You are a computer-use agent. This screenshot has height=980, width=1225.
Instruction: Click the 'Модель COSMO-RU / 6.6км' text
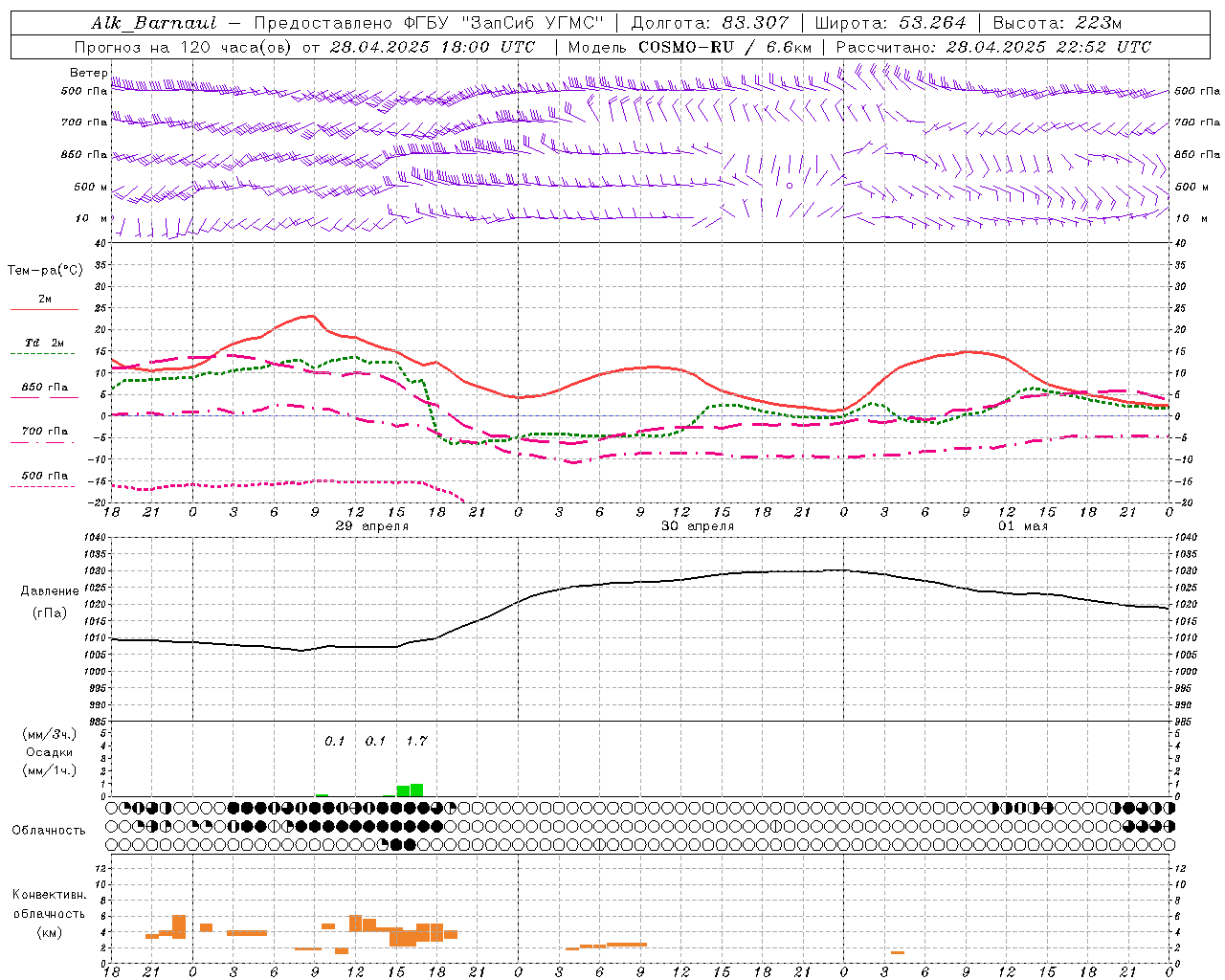pos(690,47)
